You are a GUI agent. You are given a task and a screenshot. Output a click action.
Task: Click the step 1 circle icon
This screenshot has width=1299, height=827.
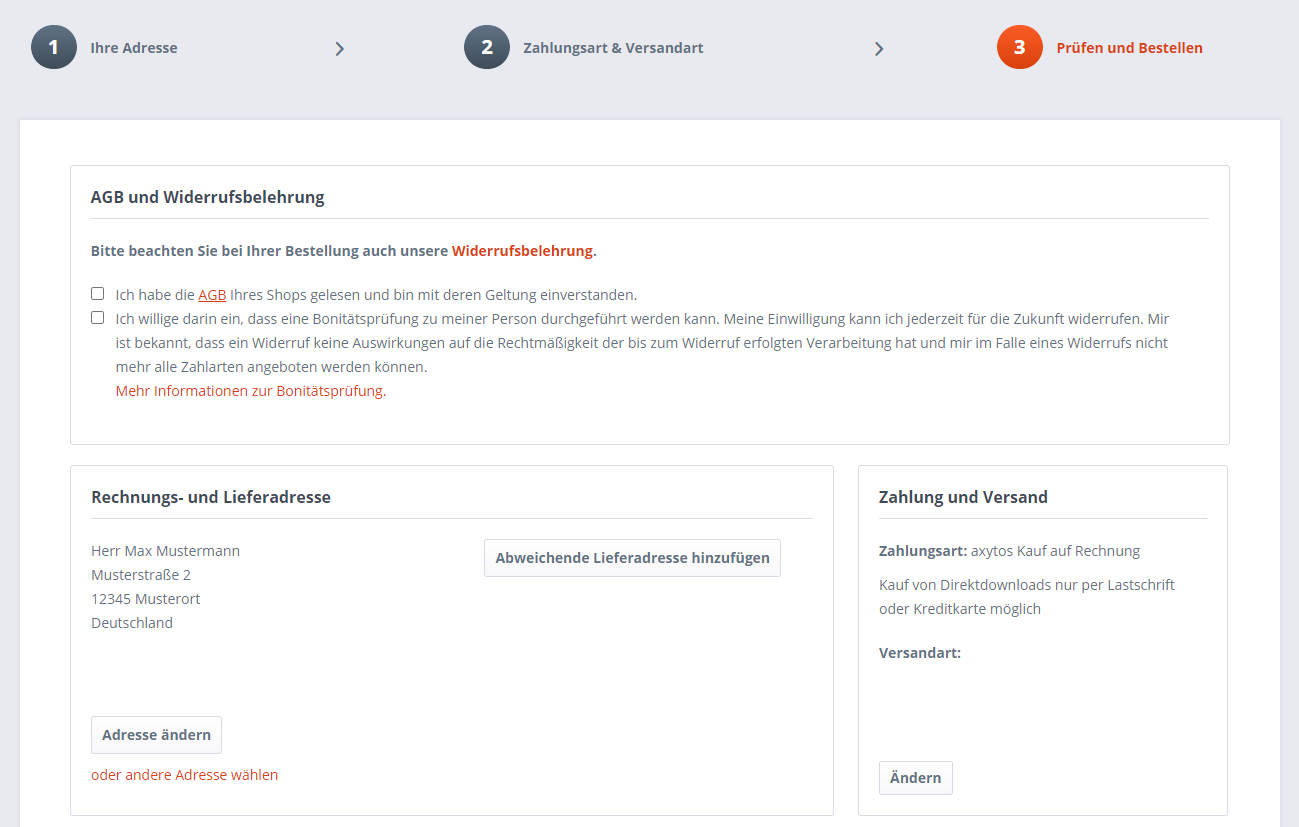[x=54, y=47]
